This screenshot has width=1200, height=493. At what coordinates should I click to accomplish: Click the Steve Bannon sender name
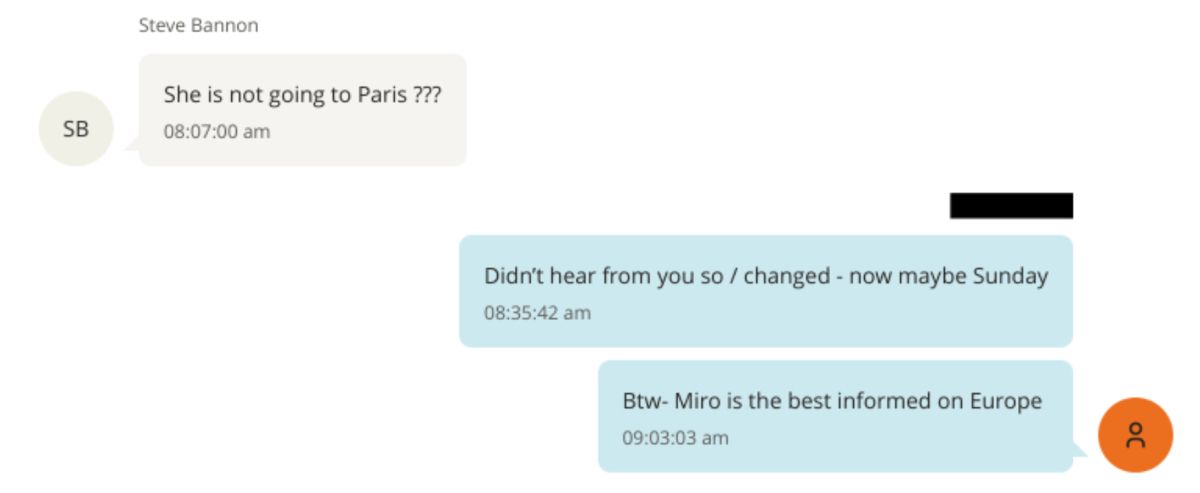pos(198,26)
